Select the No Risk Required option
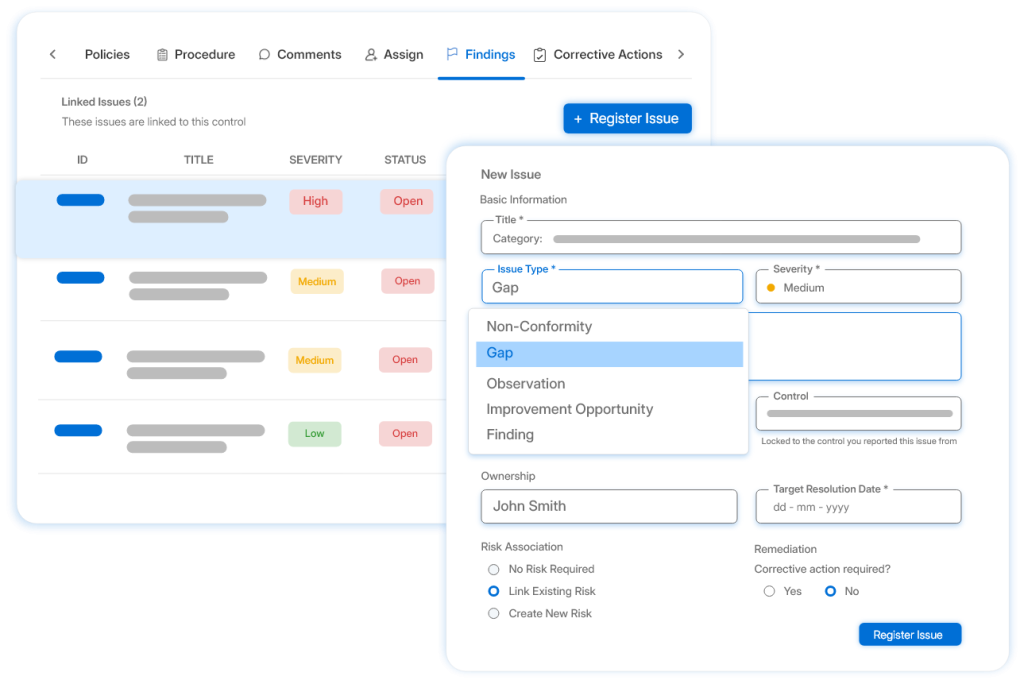This screenshot has height=684, width=1024. coord(494,570)
